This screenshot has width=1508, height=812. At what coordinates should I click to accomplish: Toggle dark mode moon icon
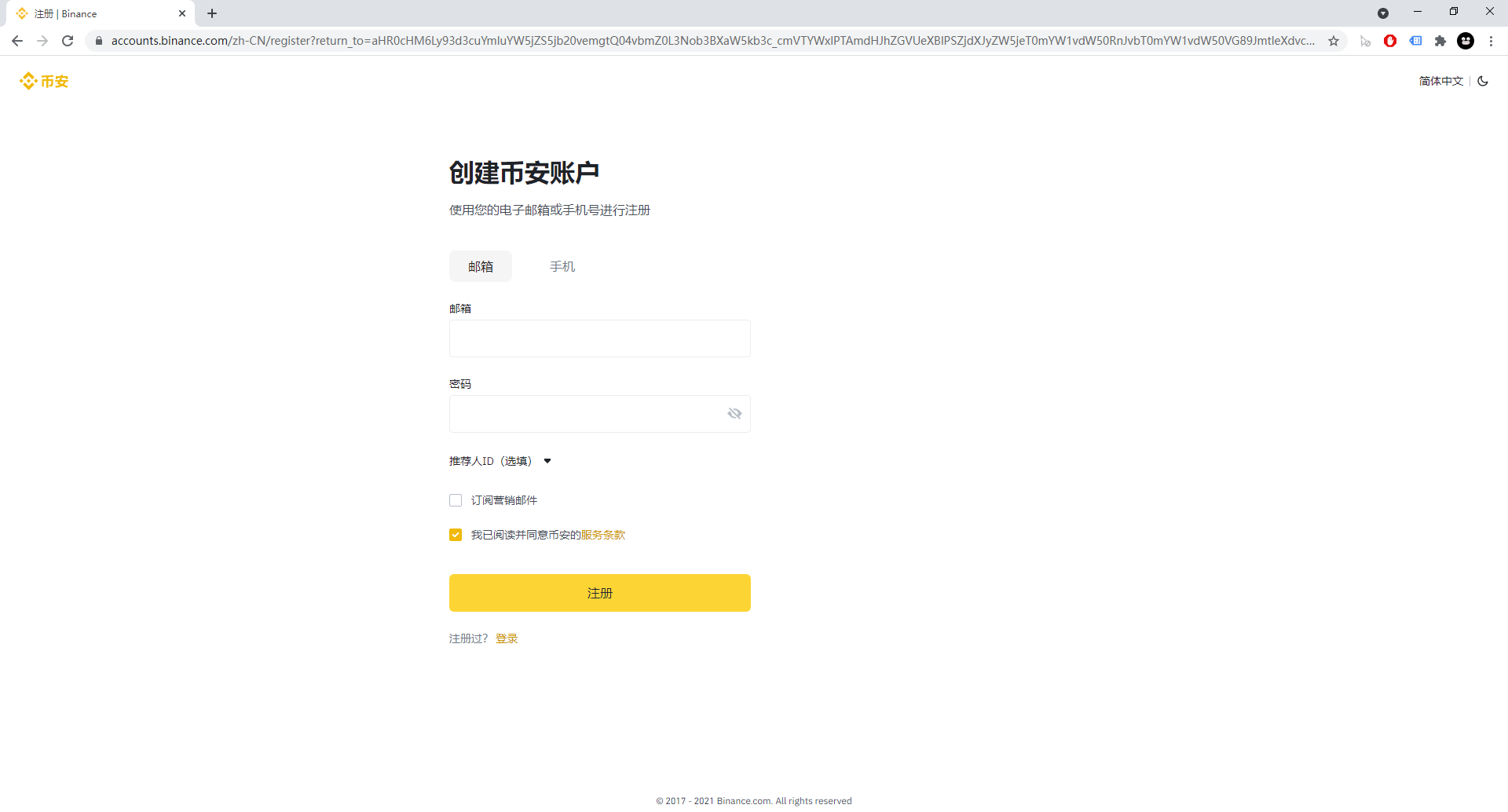point(1483,81)
